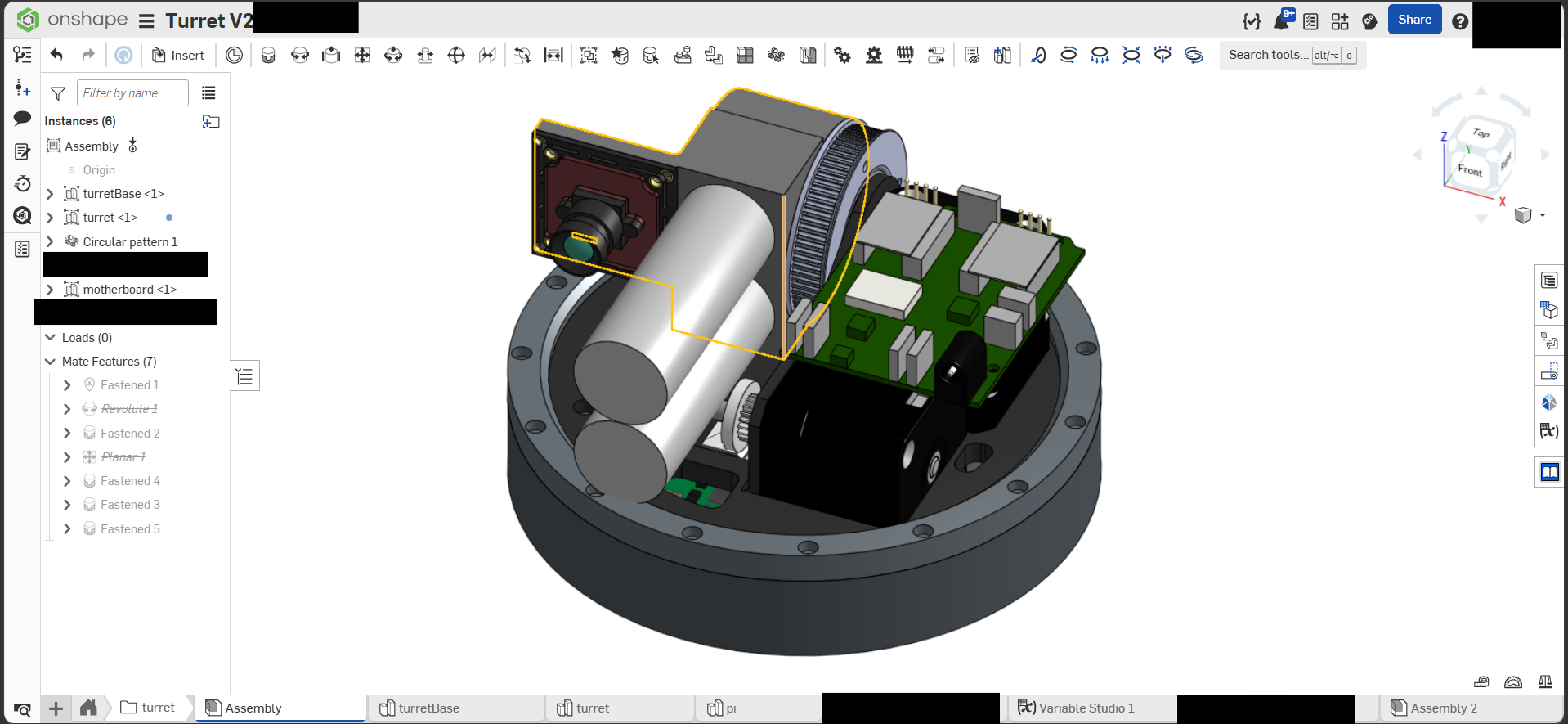The image size is (1568, 724).
Task: Select the Parallel mate tool
Action: coord(488,55)
